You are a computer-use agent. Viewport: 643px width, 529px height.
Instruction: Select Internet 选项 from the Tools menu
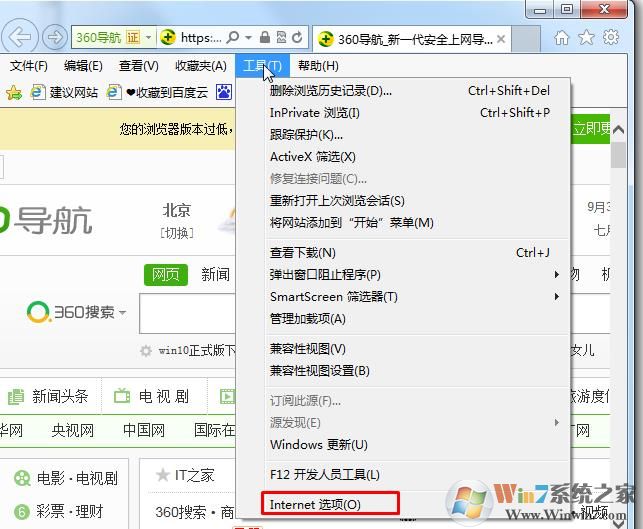(x=315, y=504)
